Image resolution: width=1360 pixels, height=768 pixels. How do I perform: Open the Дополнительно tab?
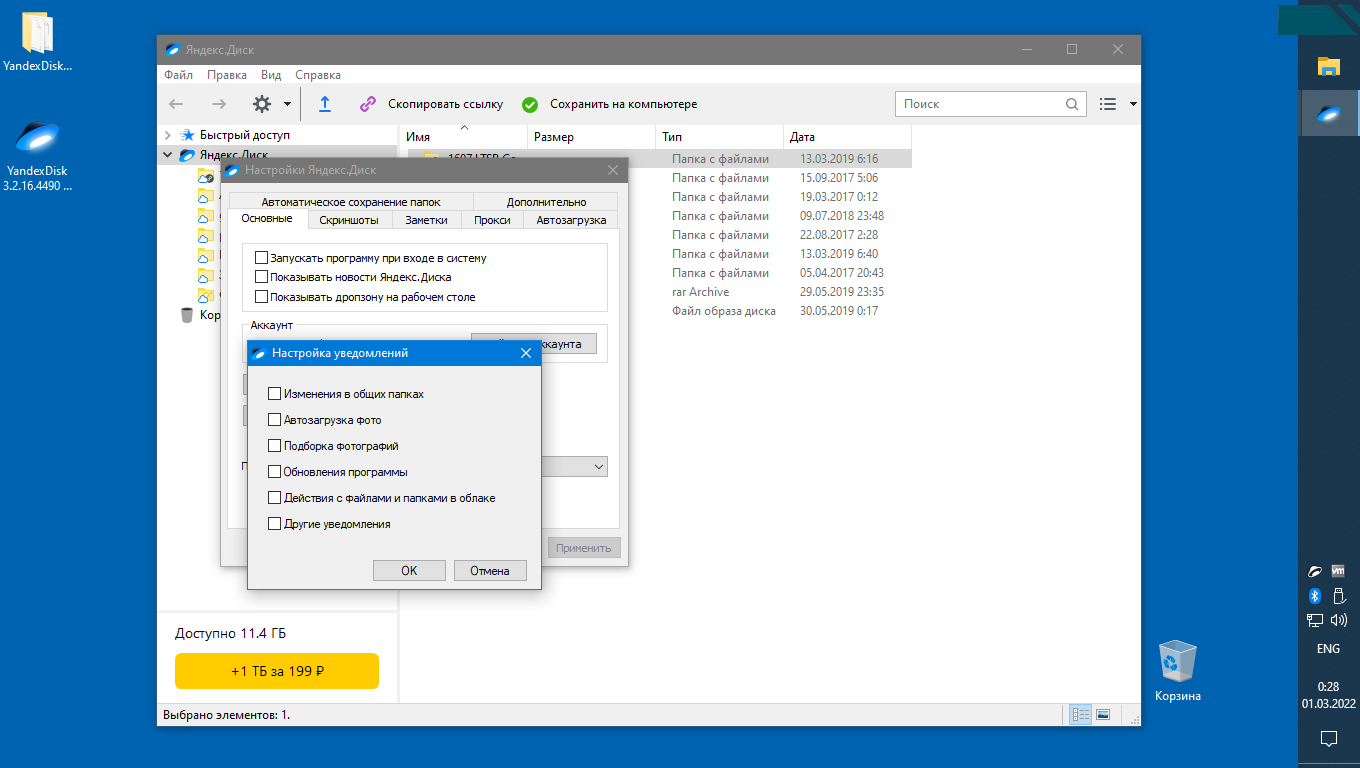point(546,202)
